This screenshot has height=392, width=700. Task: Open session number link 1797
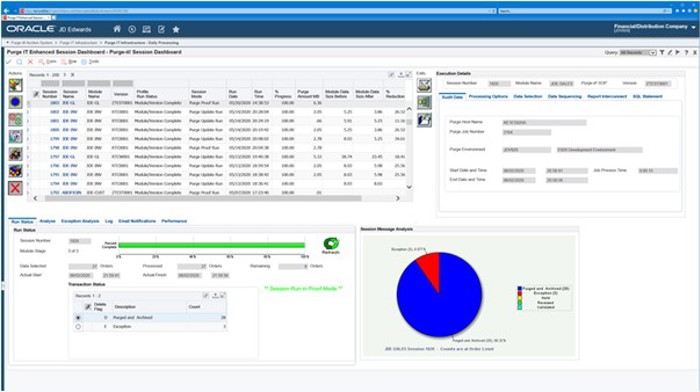tap(54, 157)
